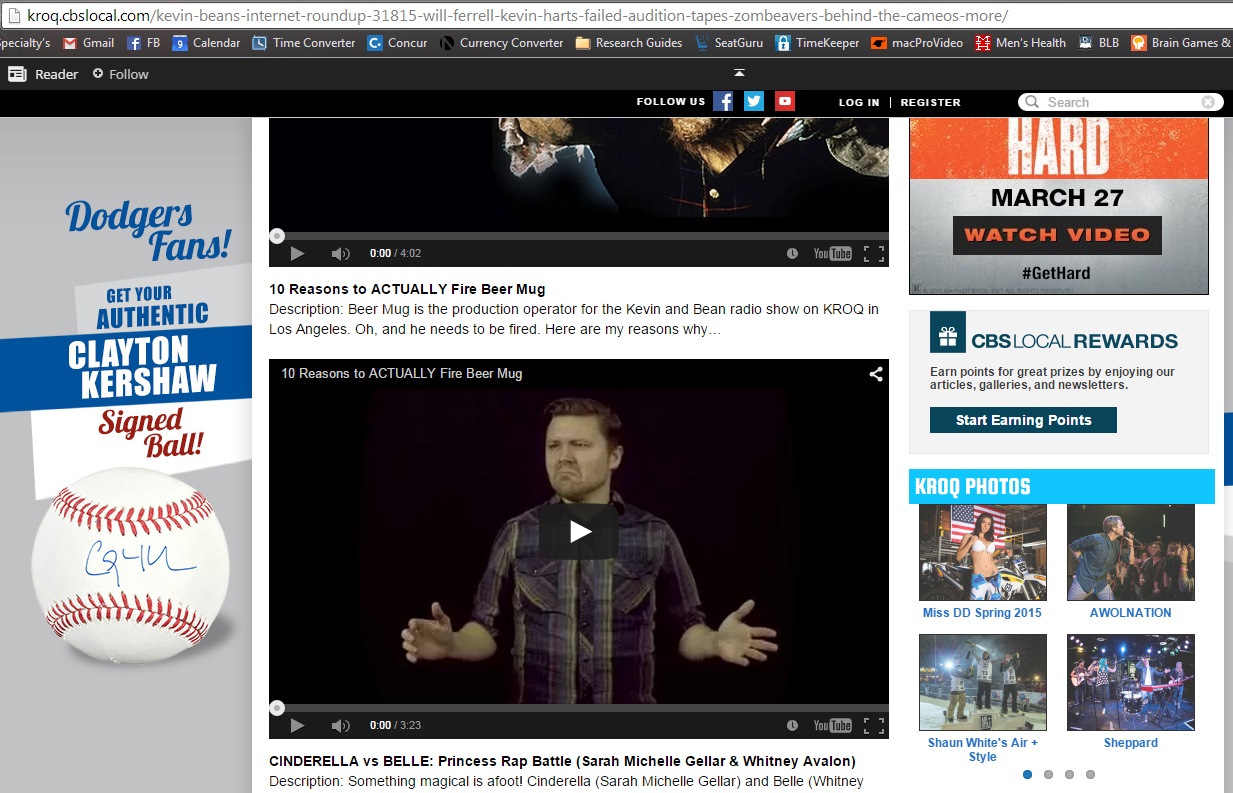This screenshot has width=1233, height=793.
Task: Select second dot in KROQ Photos carousel
Action: pos(1048,774)
